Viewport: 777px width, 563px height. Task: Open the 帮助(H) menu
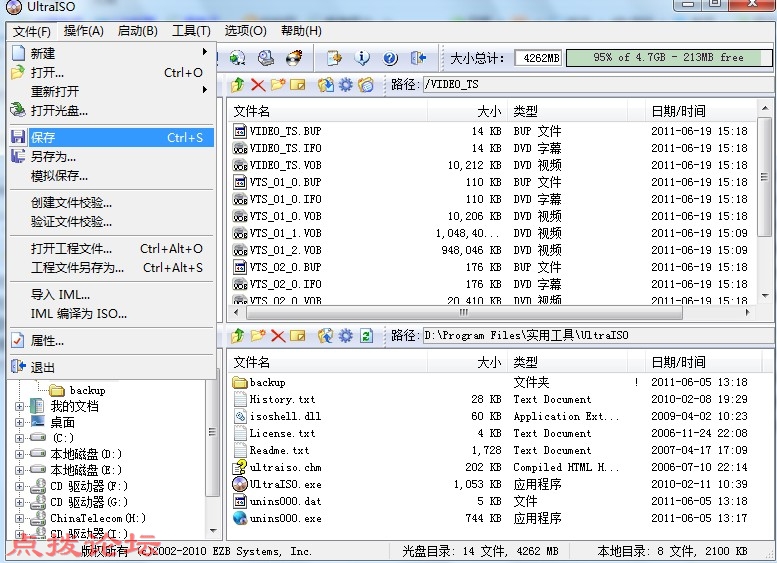click(301, 31)
